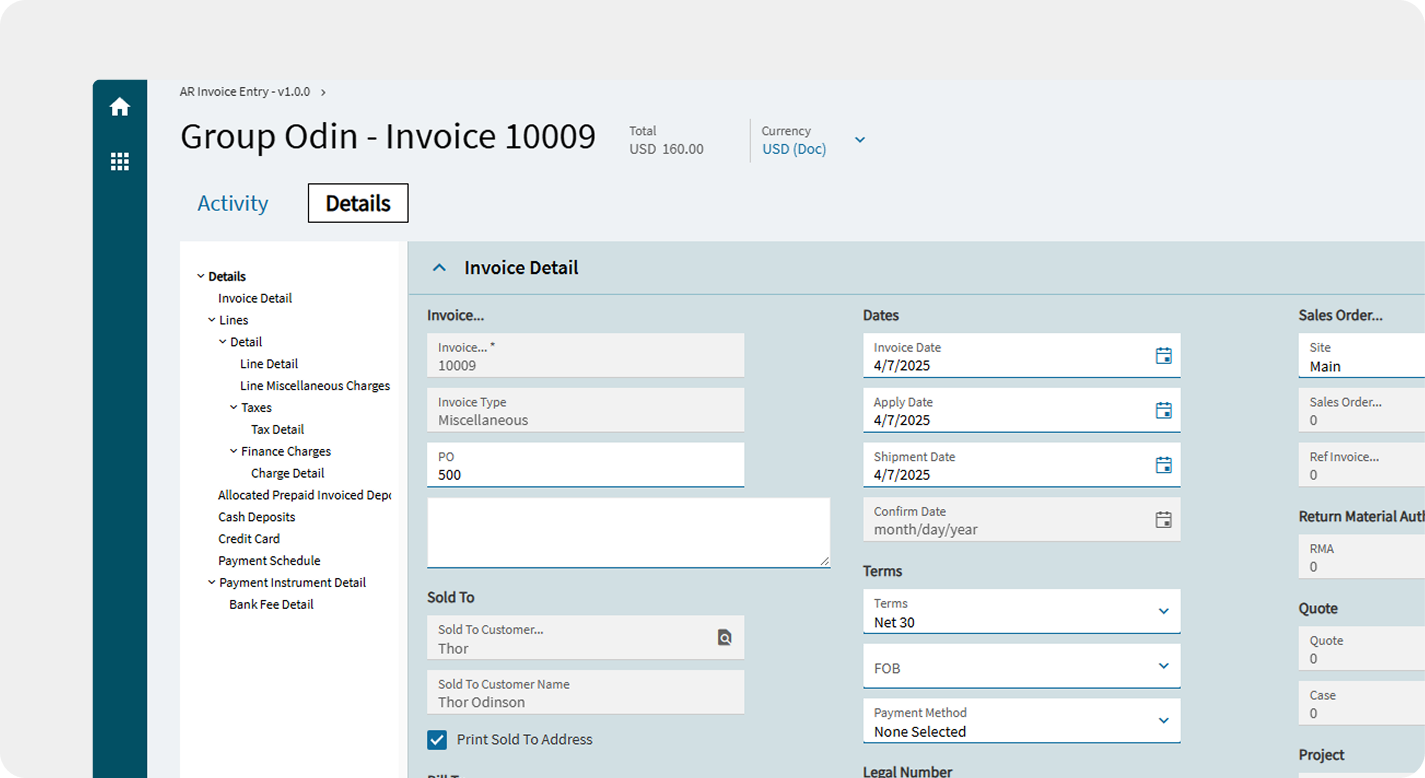1425x778 pixels.
Task: Click the RMA field
Action: (1361, 557)
